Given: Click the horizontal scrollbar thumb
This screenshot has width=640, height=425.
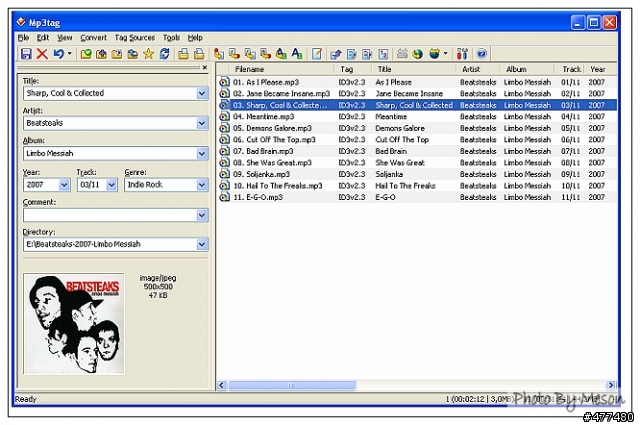Looking at the screenshot, I should click(x=292, y=385).
